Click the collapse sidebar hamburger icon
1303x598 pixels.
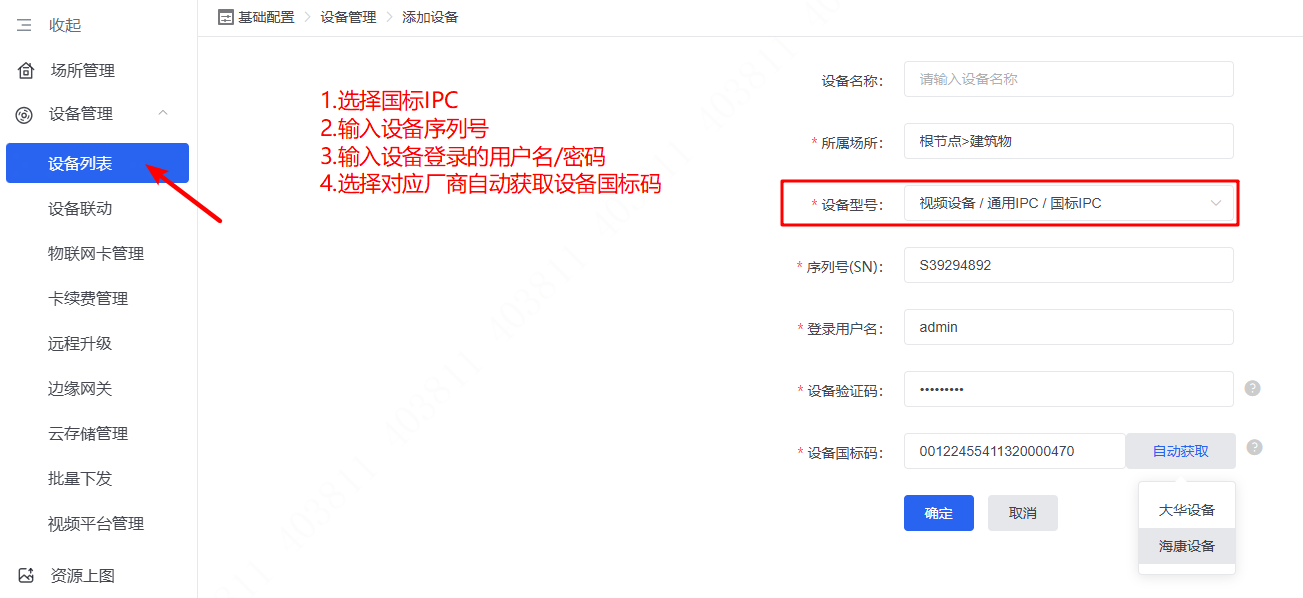click(24, 25)
